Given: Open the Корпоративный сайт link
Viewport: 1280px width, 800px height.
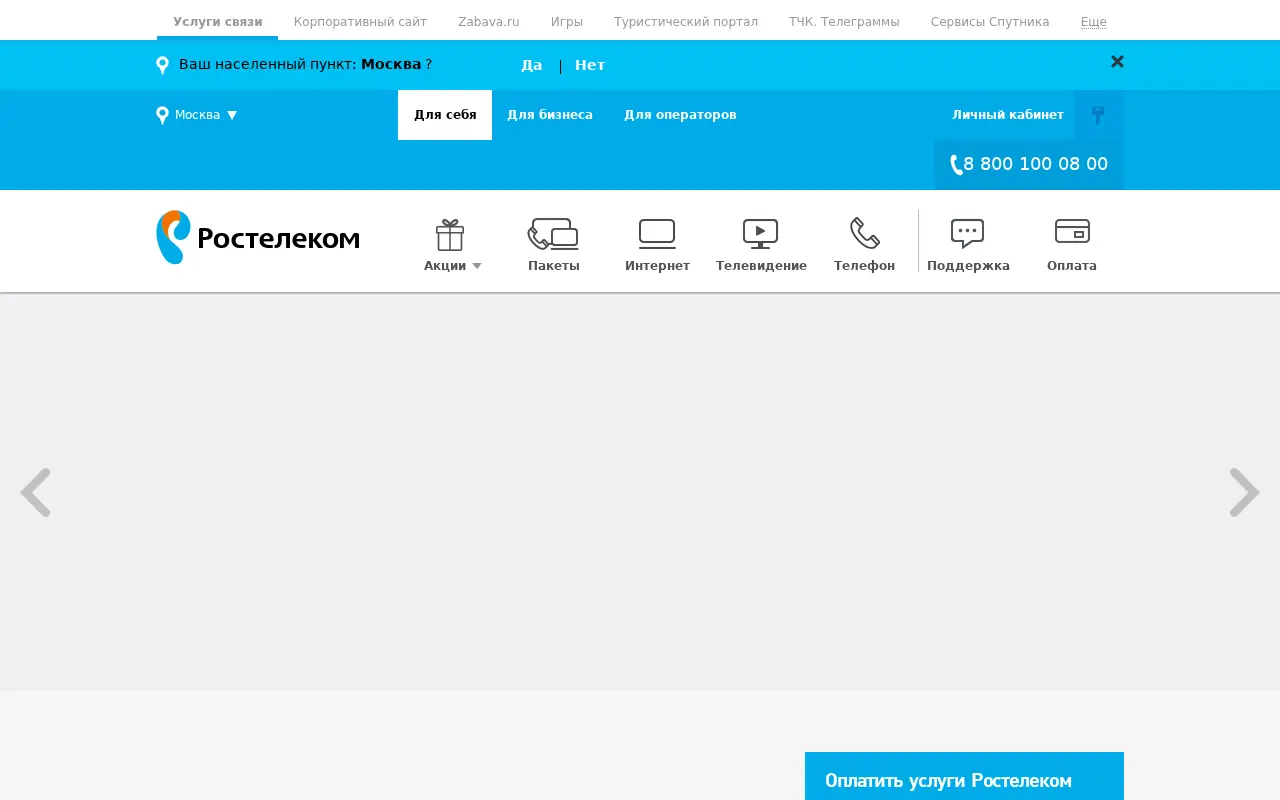Looking at the screenshot, I should tap(360, 22).
